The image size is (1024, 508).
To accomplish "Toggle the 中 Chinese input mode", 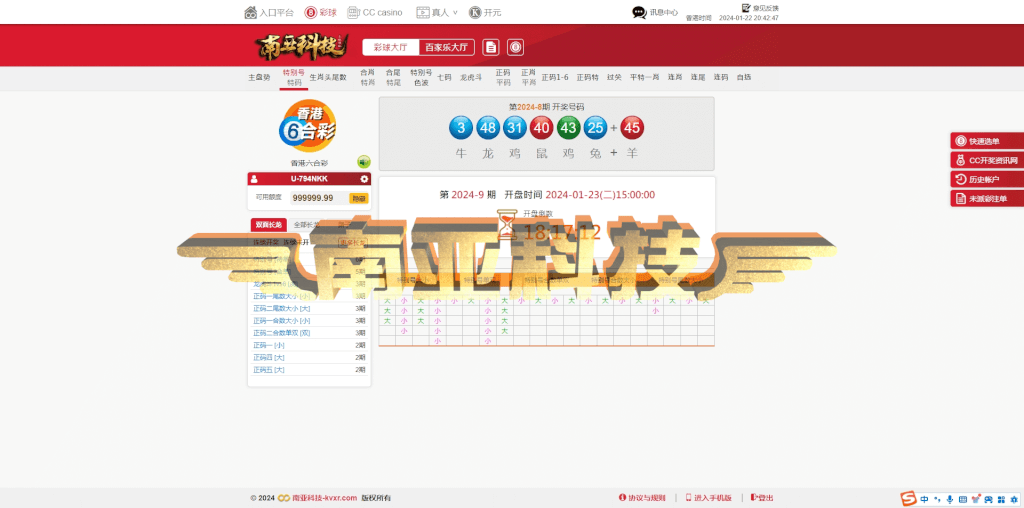I will 925,499.
